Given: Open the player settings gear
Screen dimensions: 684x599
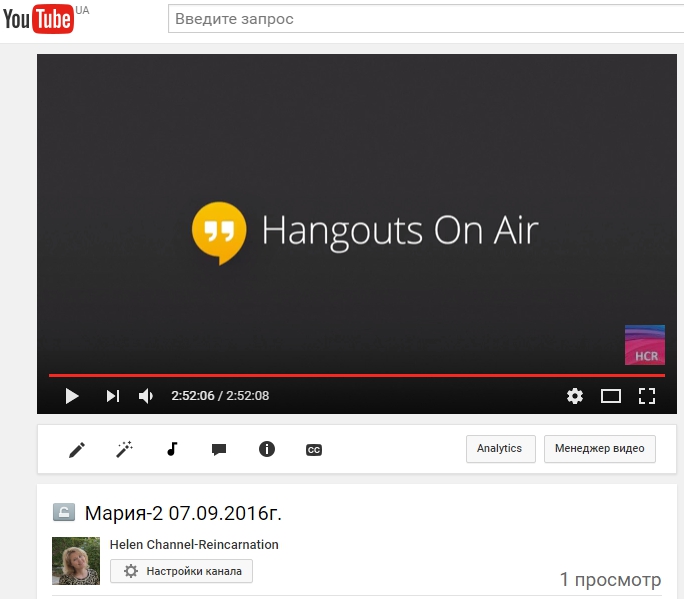Looking at the screenshot, I should (x=574, y=396).
